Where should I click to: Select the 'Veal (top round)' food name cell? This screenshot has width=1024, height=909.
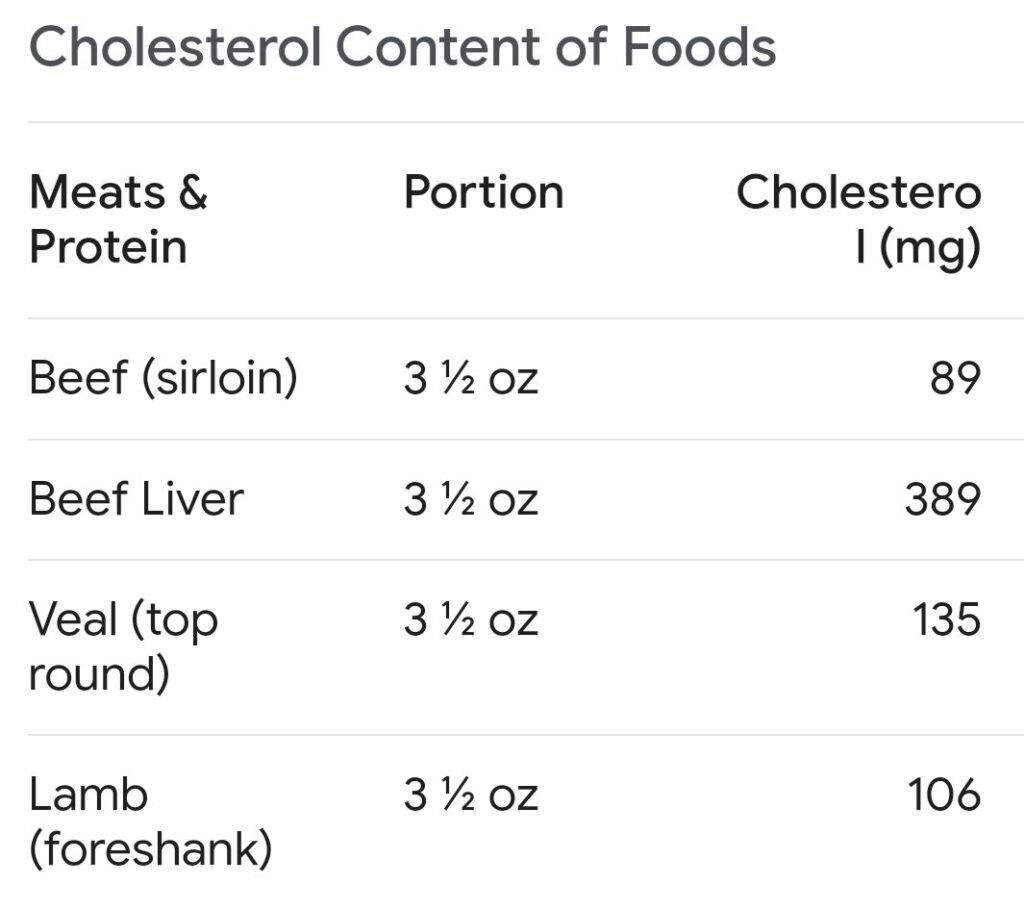click(x=123, y=646)
